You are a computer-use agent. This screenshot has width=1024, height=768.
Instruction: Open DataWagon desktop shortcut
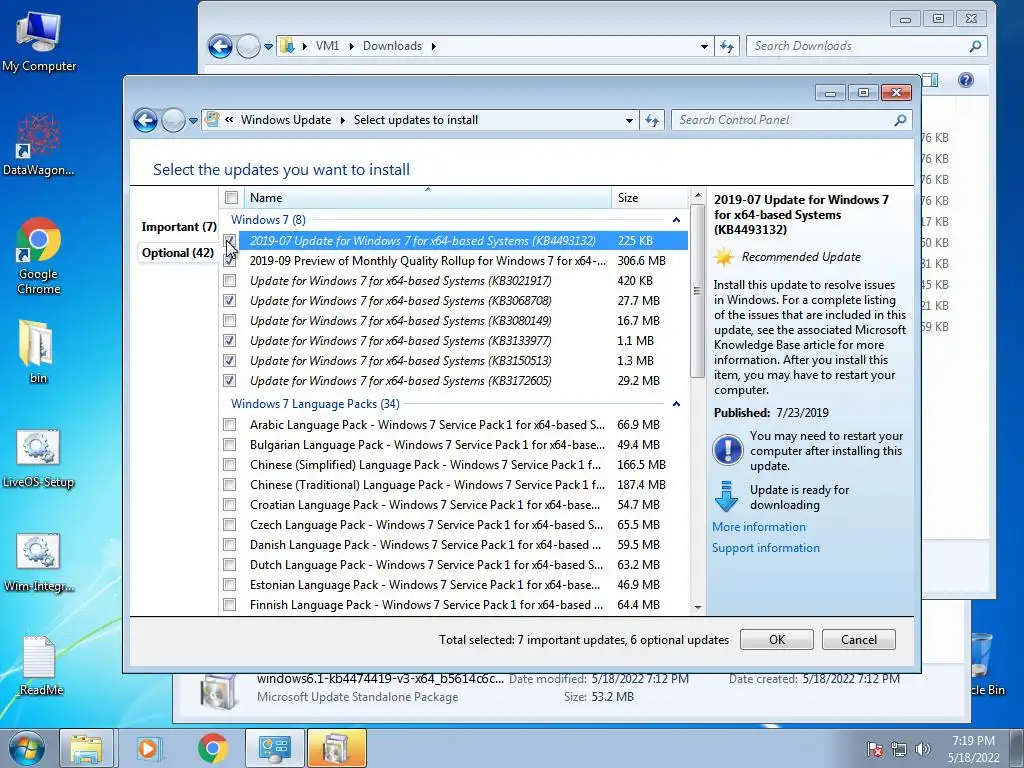tap(39, 144)
